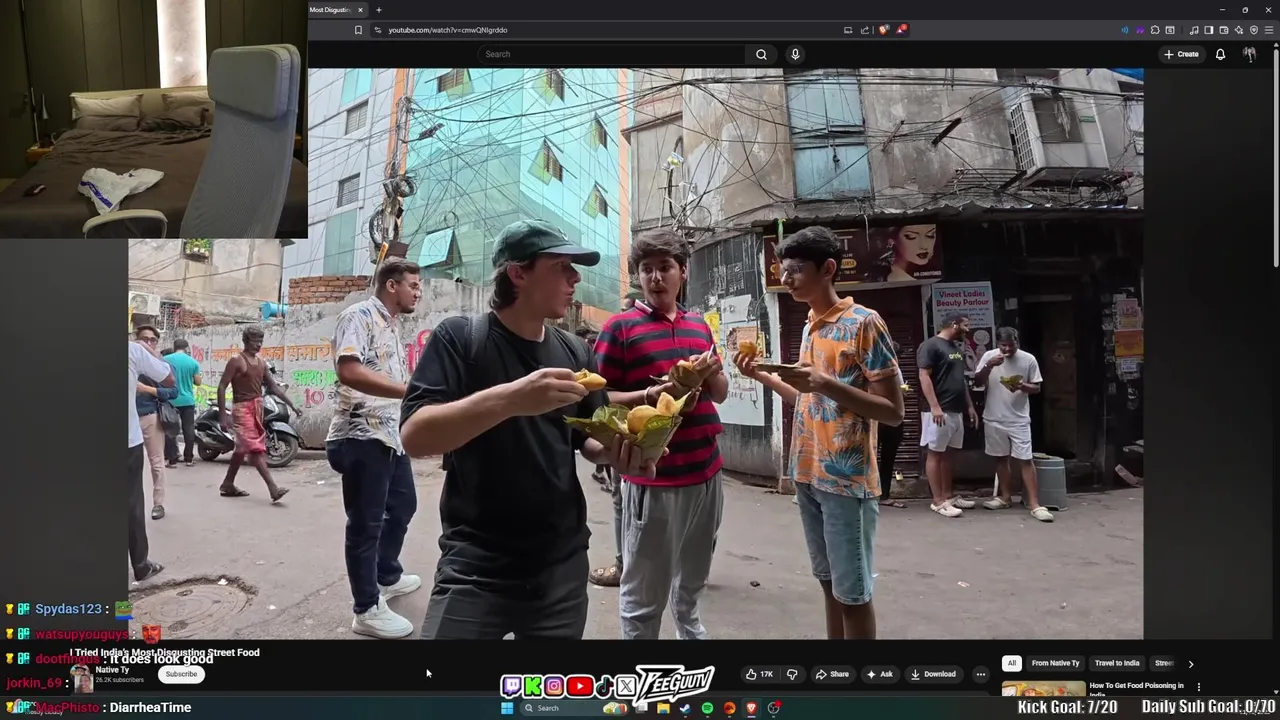Open options menu for recommended video
1280x720 pixels.
point(1198,687)
